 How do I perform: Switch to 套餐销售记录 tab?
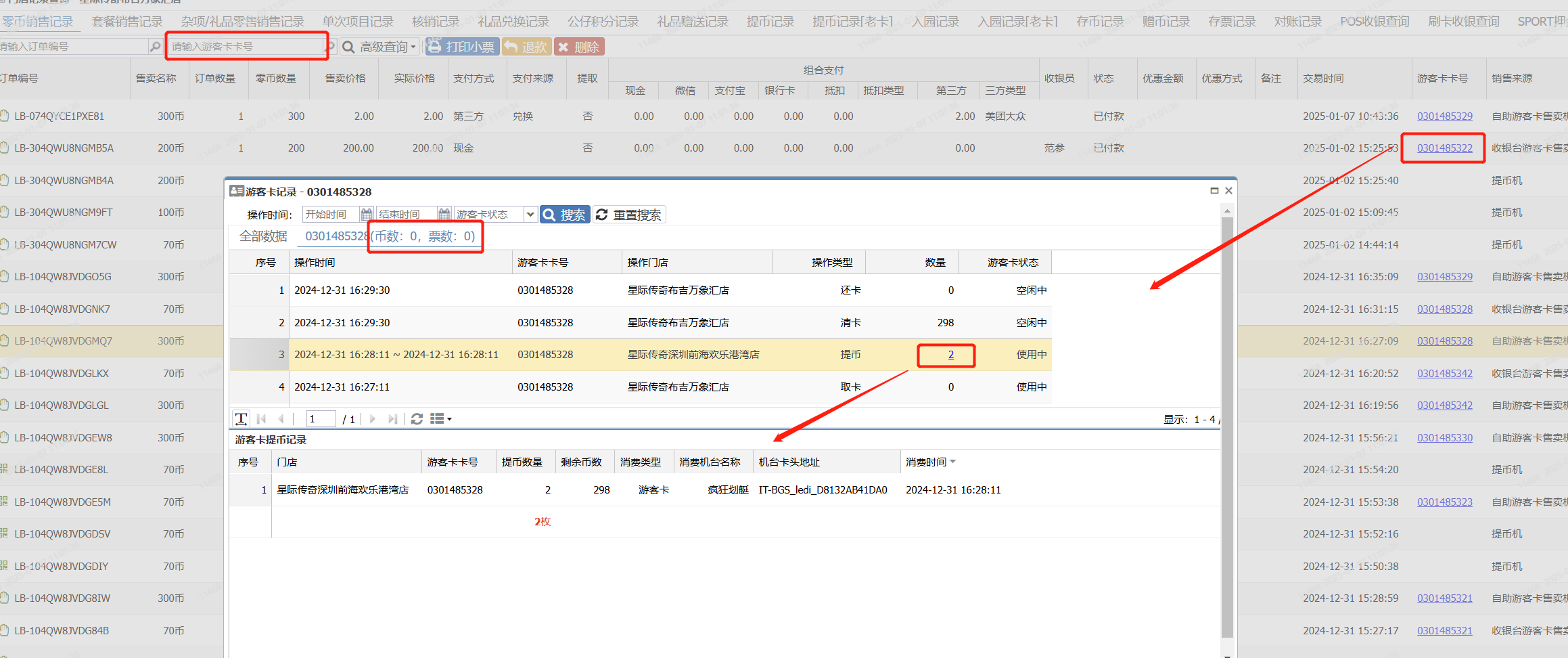tap(127, 22)
